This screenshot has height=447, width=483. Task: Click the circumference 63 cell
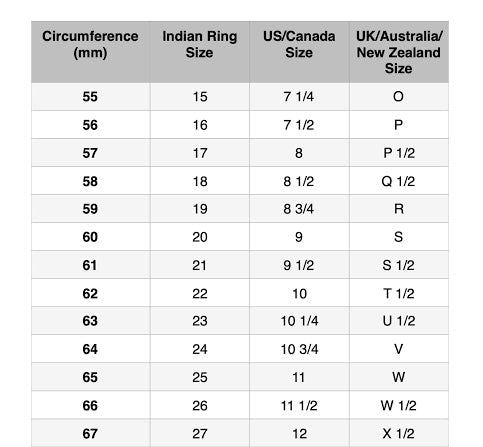pyautogui.click(x=90, y=321)
